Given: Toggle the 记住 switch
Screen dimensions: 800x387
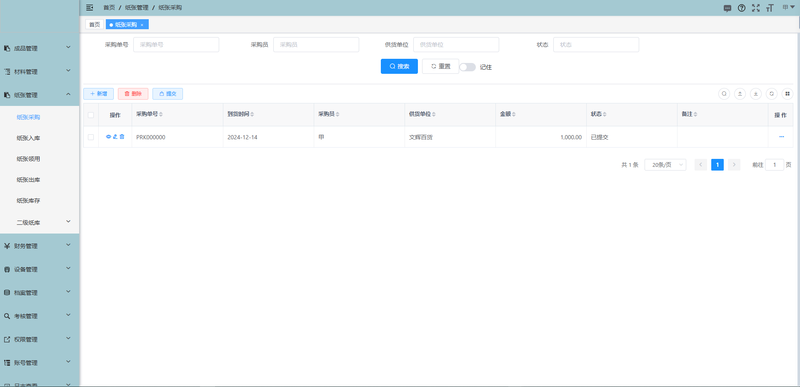Looking at the screenshot, I should pyautogui.click(x=467, y=67).
